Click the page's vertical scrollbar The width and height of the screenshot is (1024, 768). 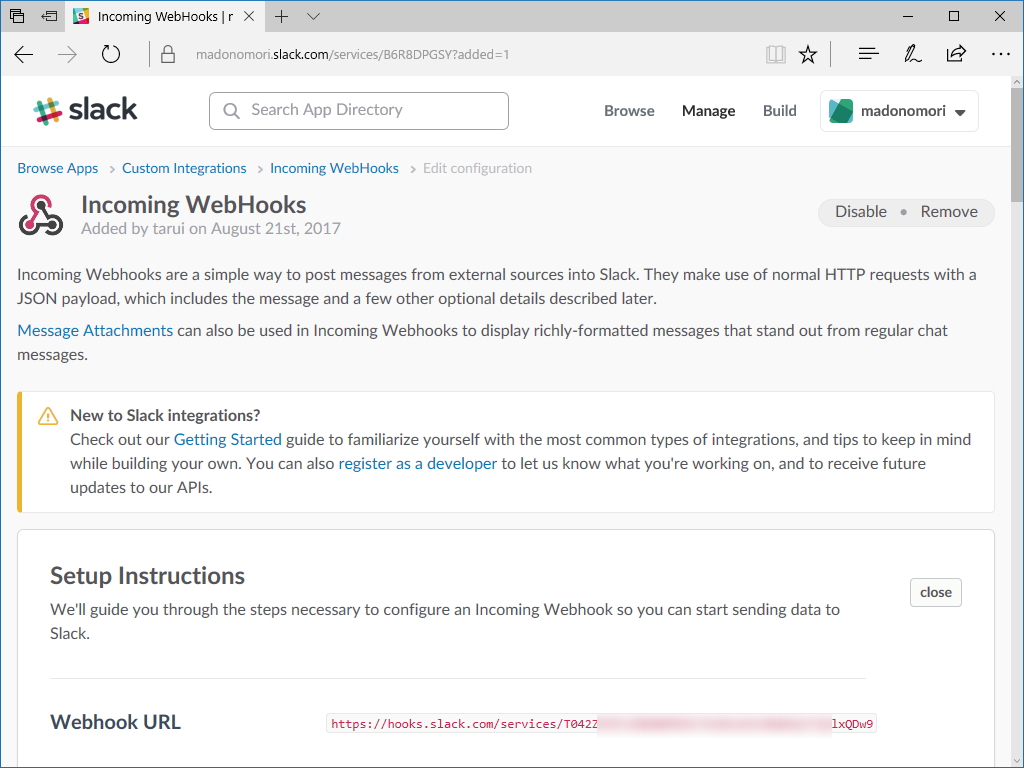tap(1015, 140)
